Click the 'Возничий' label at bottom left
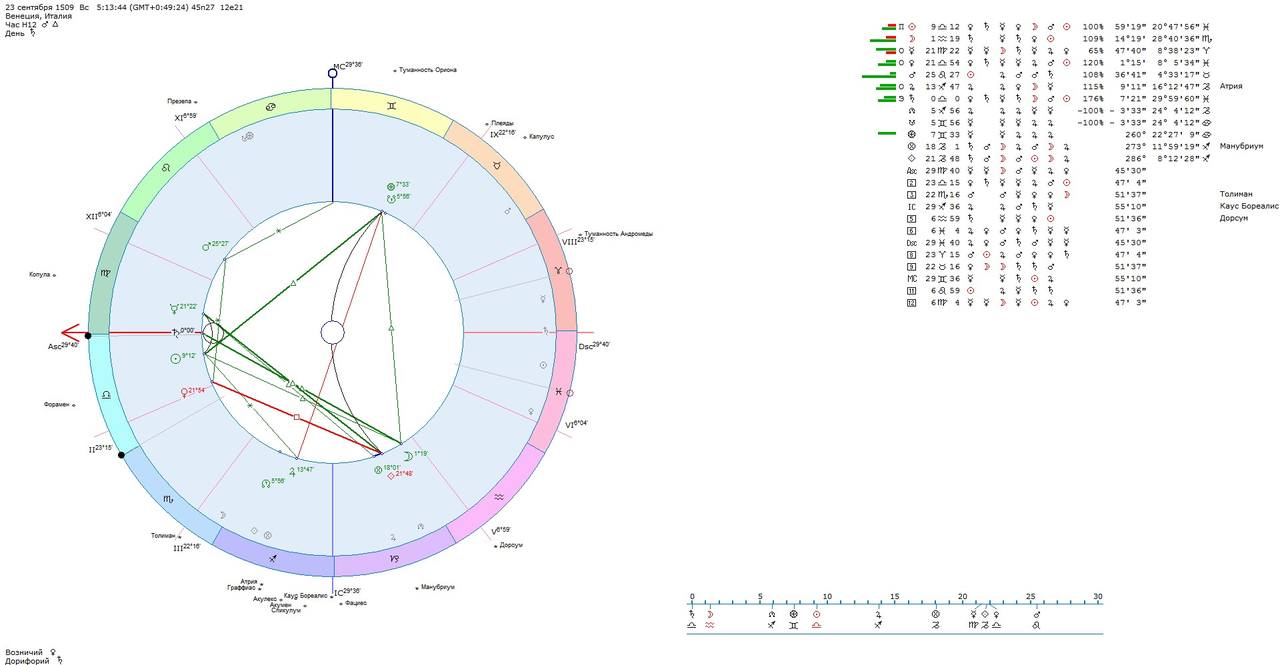 [23, 652]
